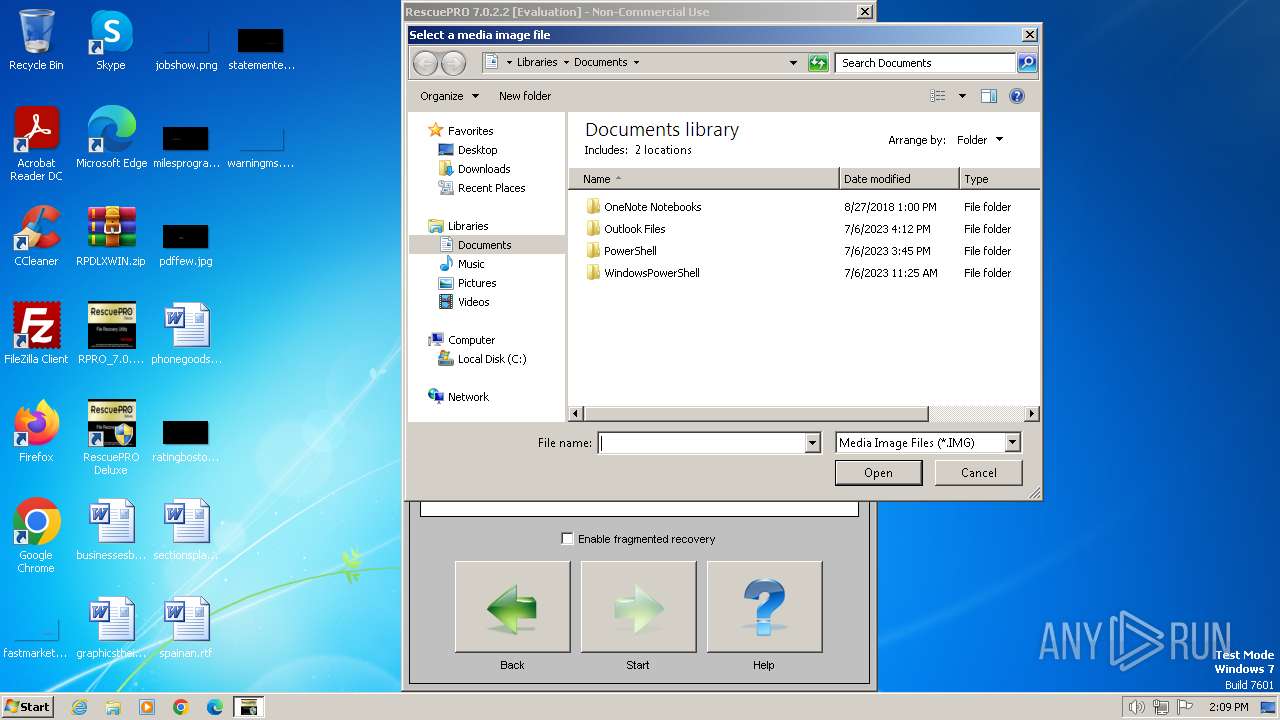Select Microsoft Edge desktop icon
Viewport: 1280px width, 720px height.
tap(111, 137)
